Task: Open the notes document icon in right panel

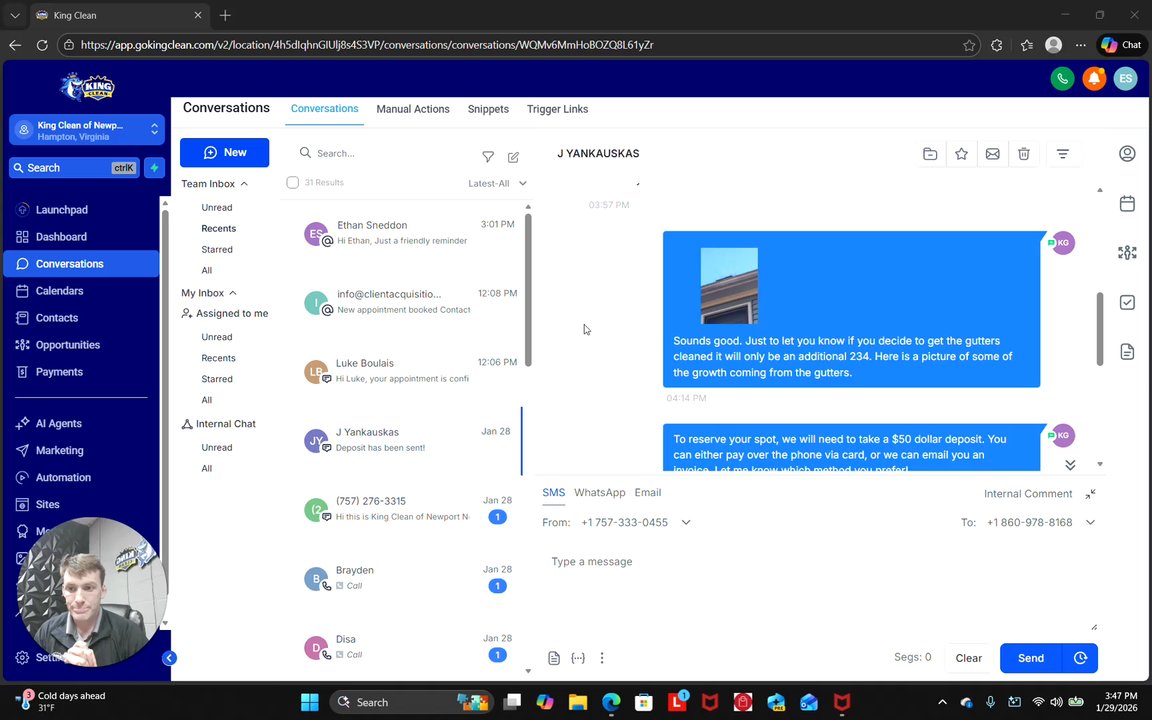Action: point(1127,352)
